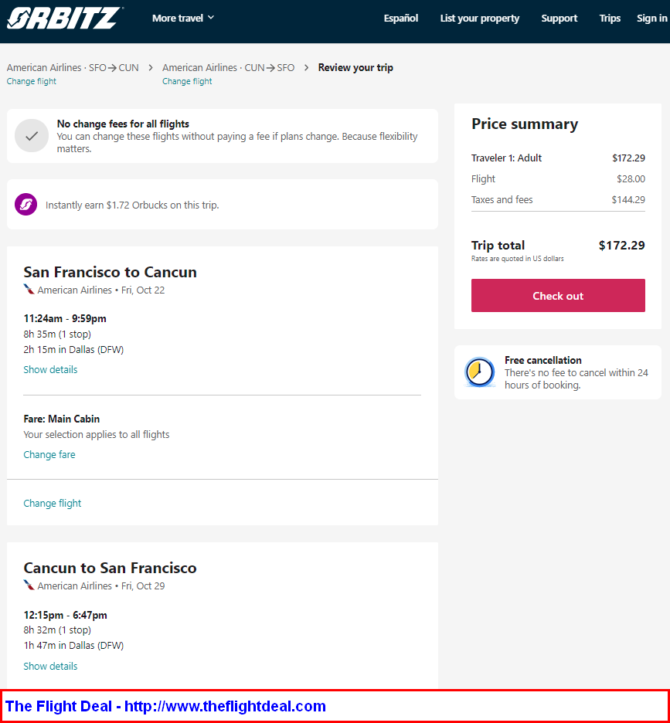Click Sign in at top right
This screenshot has height=723, width=670.
tap(652, 18)
